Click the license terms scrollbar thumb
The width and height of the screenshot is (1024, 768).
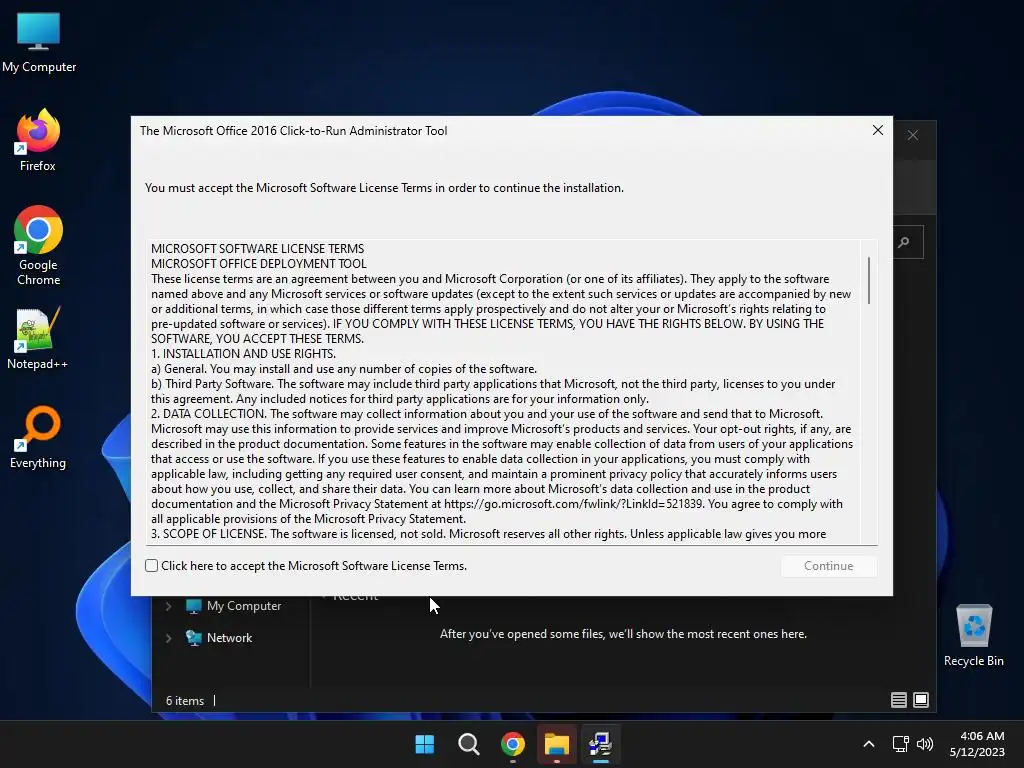click(869, 280)
